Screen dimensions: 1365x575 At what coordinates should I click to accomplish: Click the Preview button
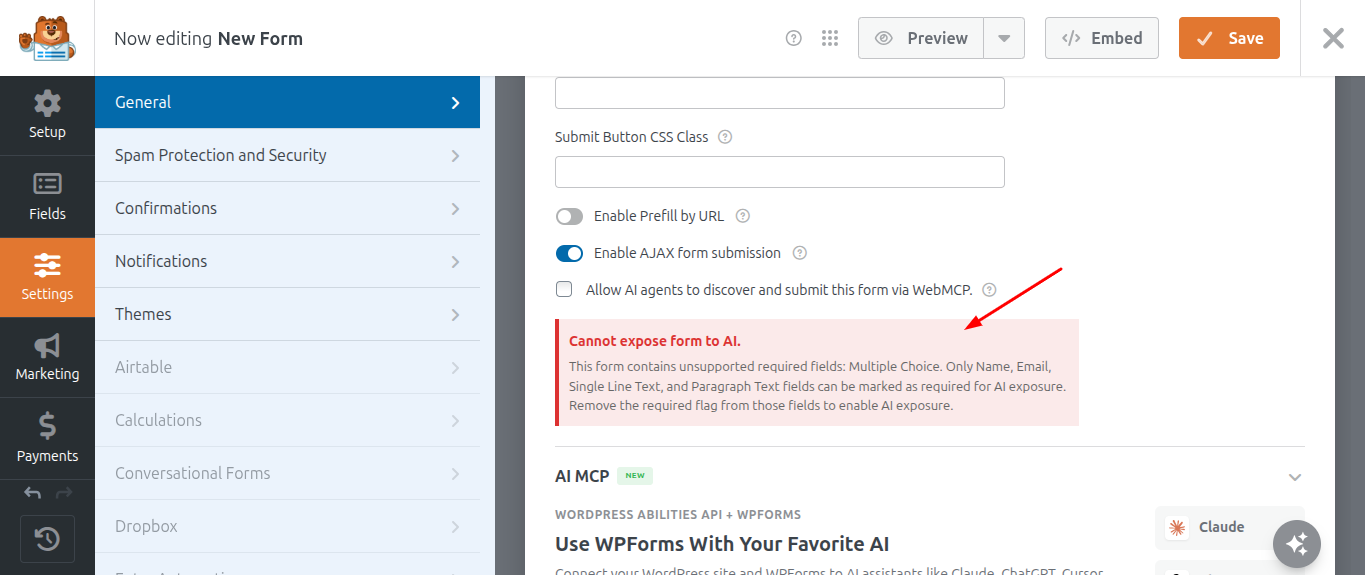click(x=921, y=38)
